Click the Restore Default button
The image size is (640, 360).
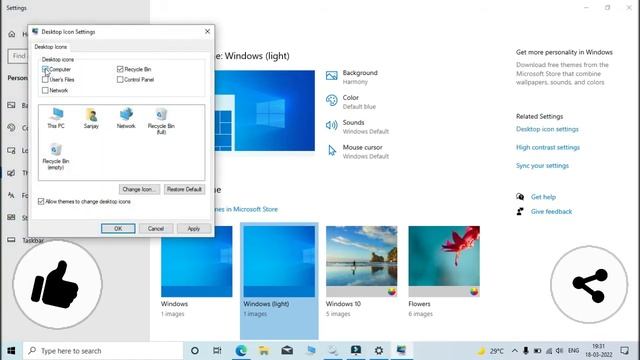click(x=184, y=189)
